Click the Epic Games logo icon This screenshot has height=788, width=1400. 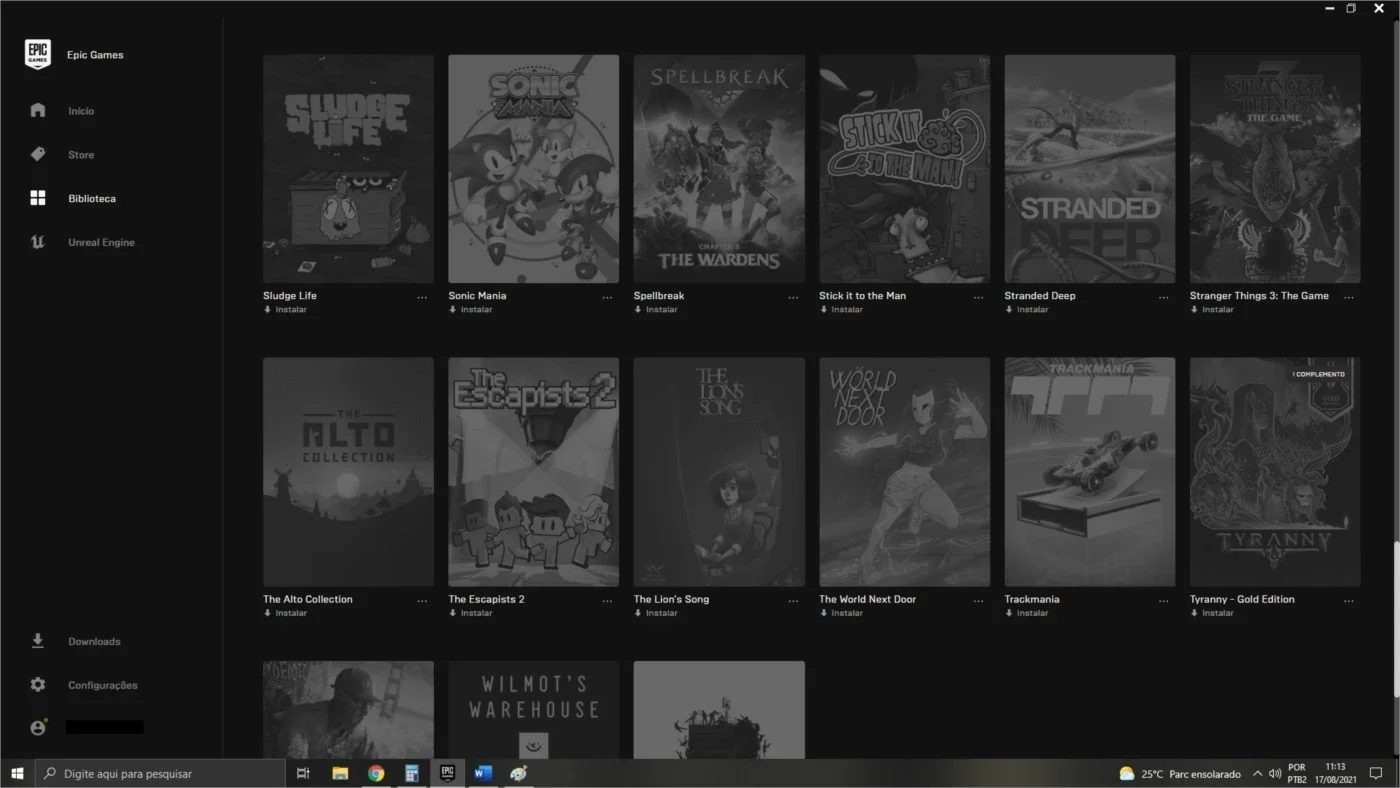coord(38,54)
